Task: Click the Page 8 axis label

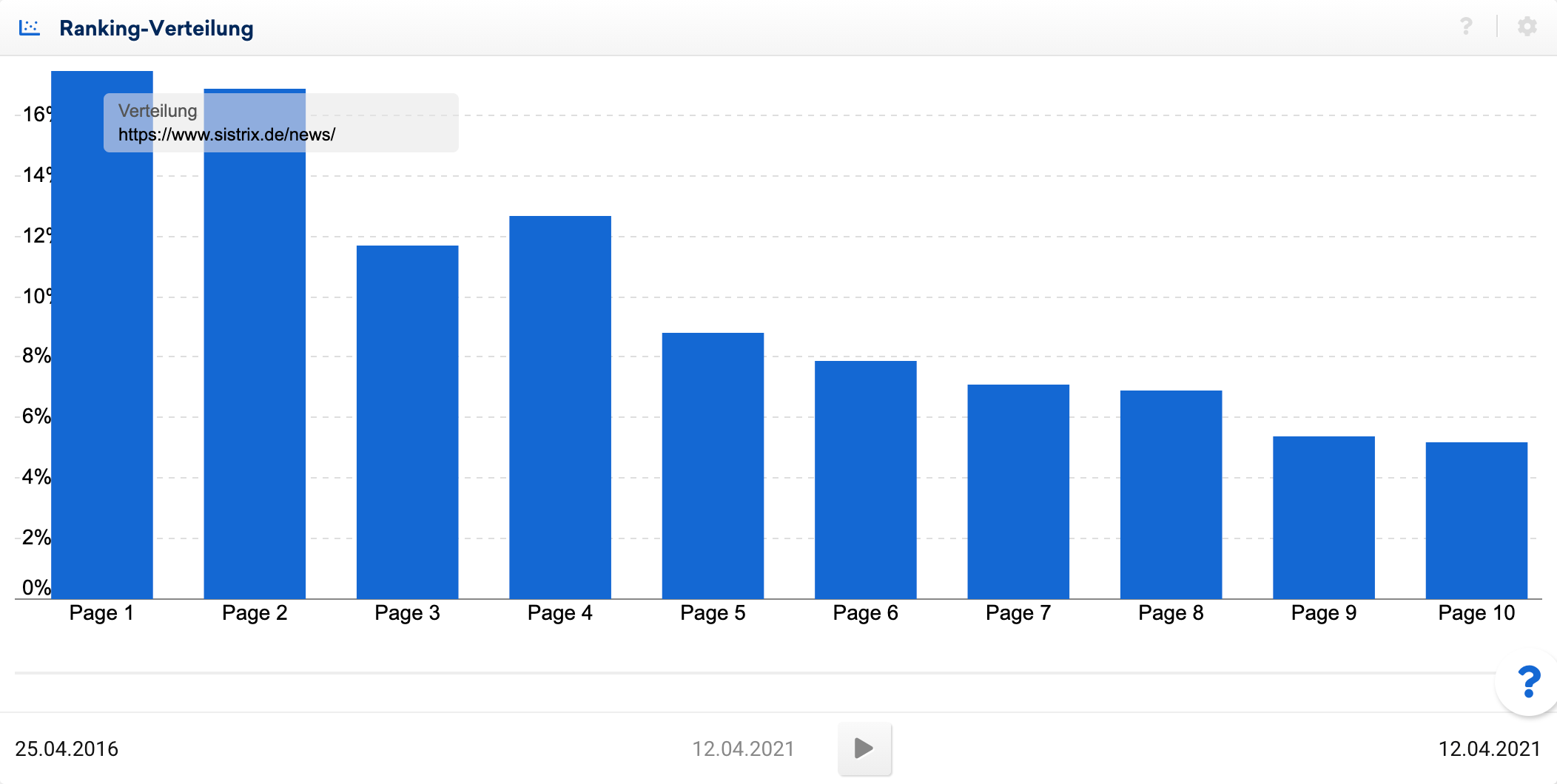Action: tap(1171, 613)
